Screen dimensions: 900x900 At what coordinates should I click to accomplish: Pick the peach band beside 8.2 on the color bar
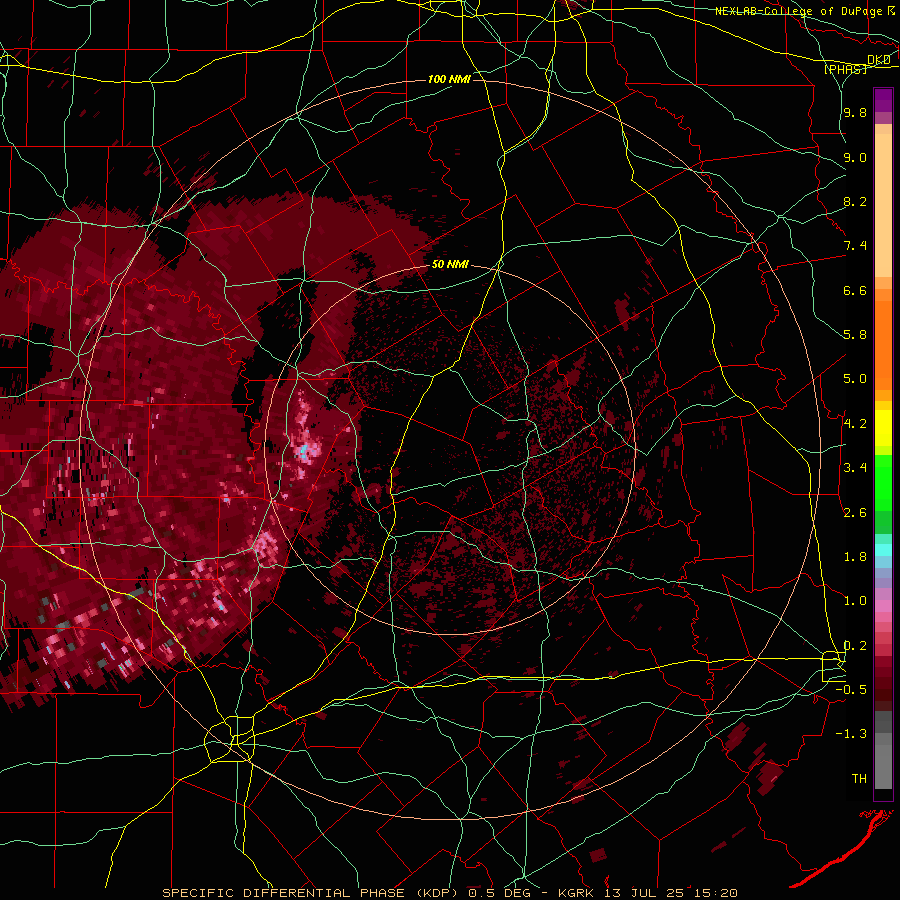click(x=883, y=205)
